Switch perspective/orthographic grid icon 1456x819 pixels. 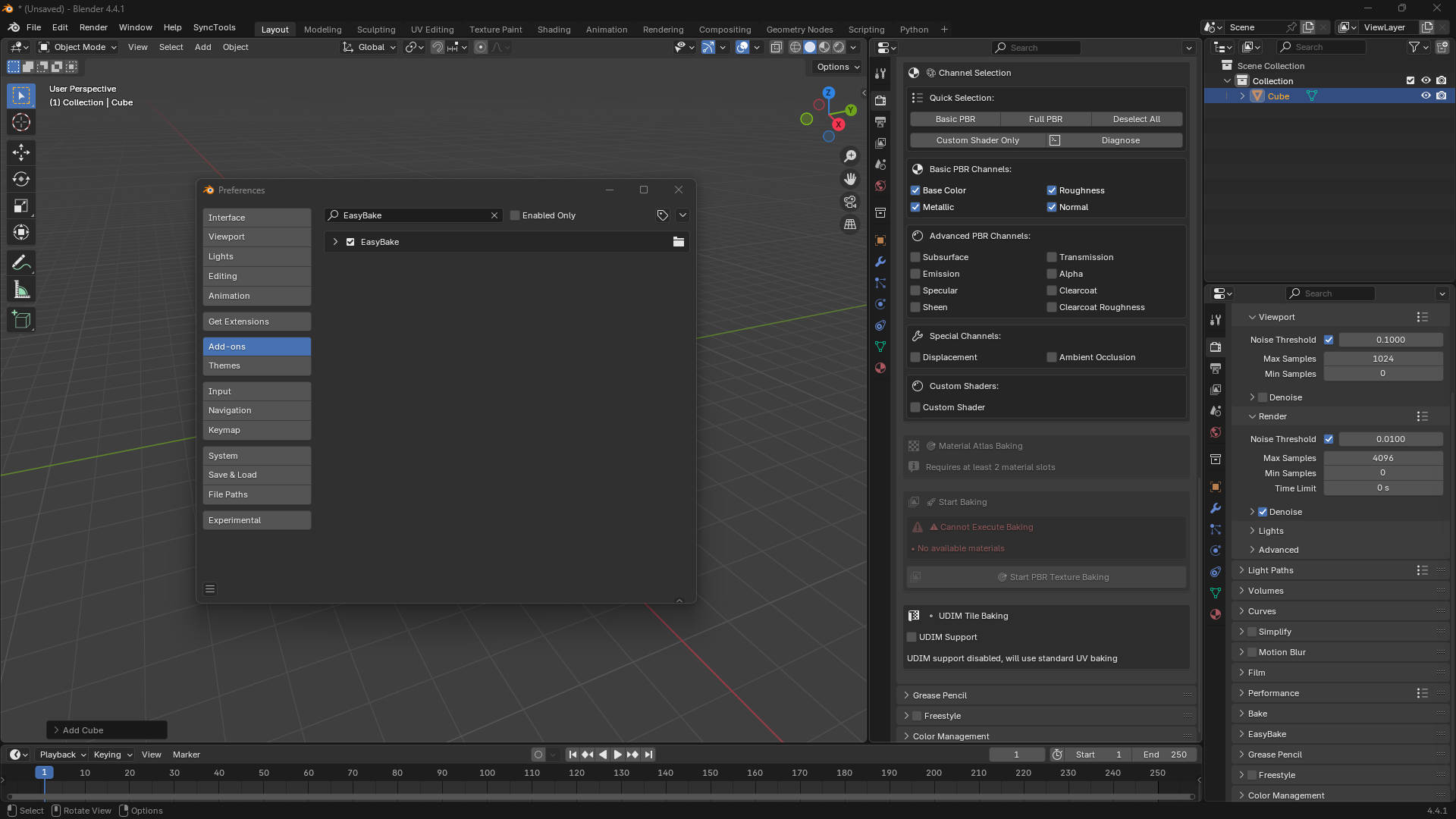click(850, 224)
